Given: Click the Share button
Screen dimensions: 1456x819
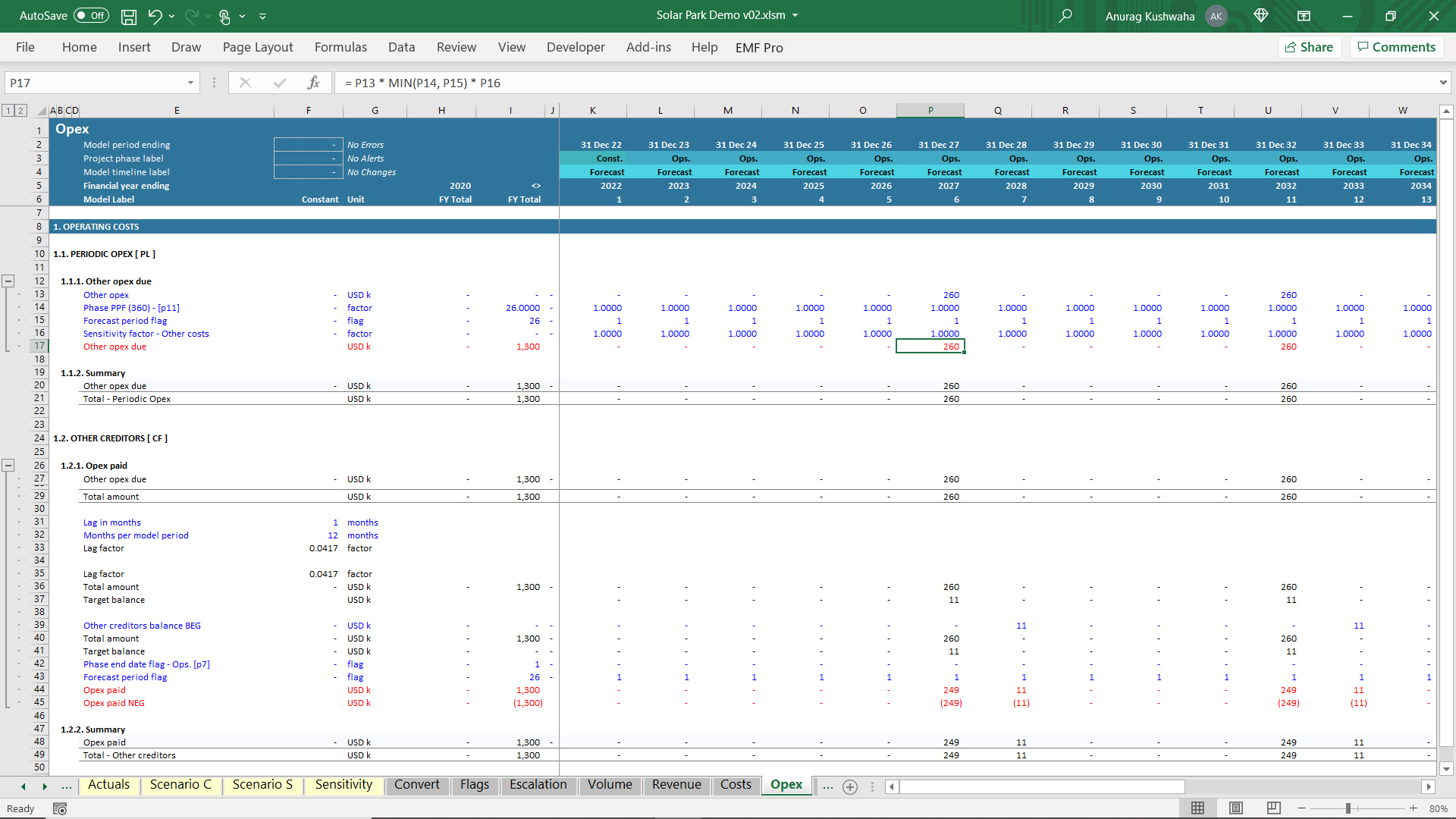Looking at the screenshot, I should 1310,47.
